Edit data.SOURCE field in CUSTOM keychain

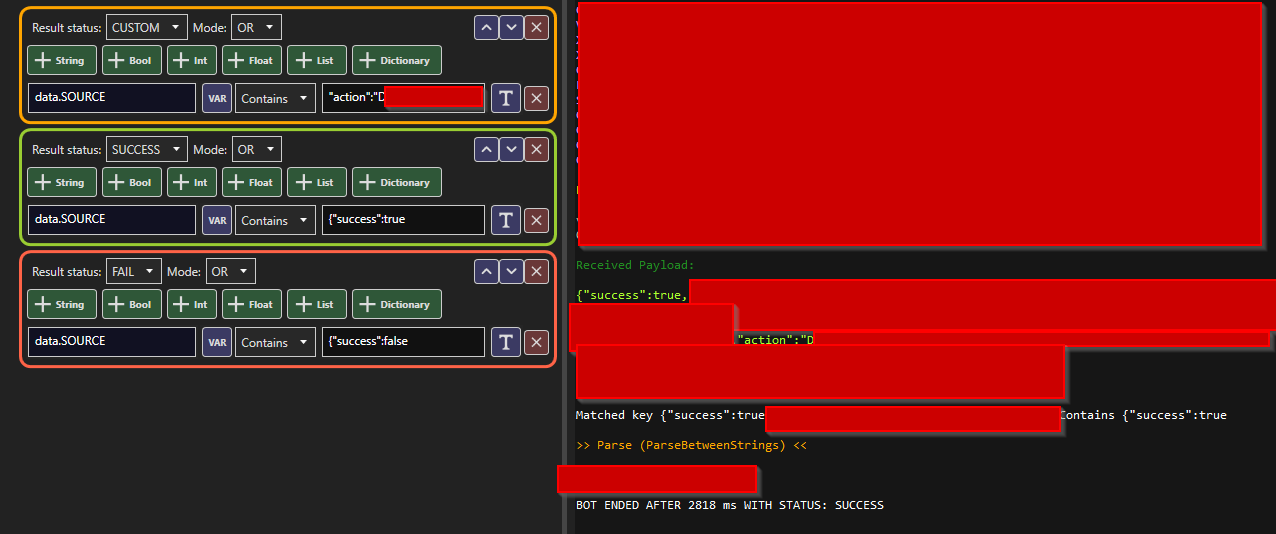(112, 98)
